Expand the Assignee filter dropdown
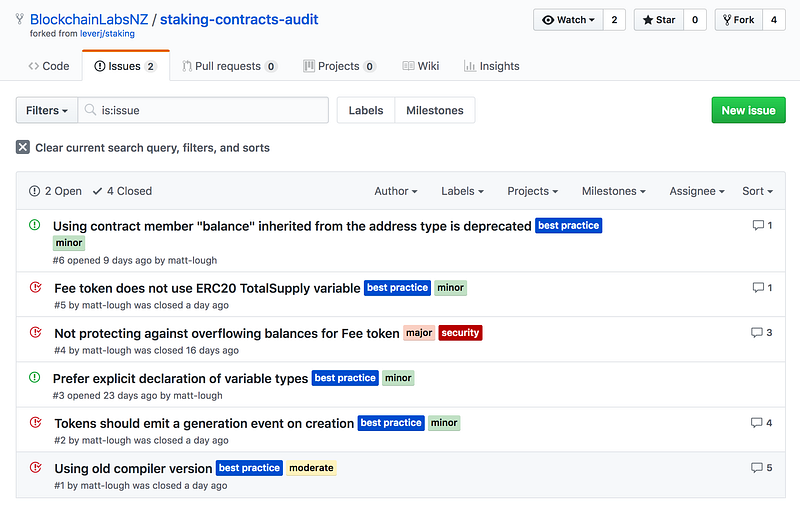 click(x=697, y=191)
